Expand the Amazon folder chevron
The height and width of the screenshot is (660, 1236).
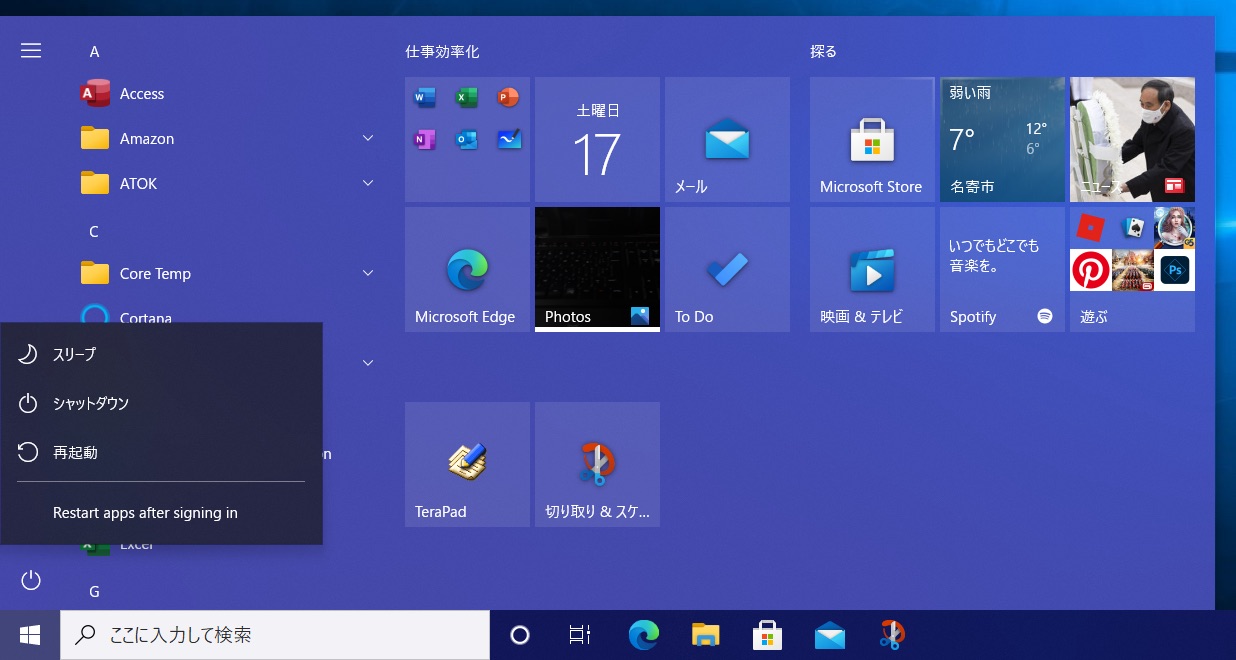pyautogui.click(x=368, y=138)
